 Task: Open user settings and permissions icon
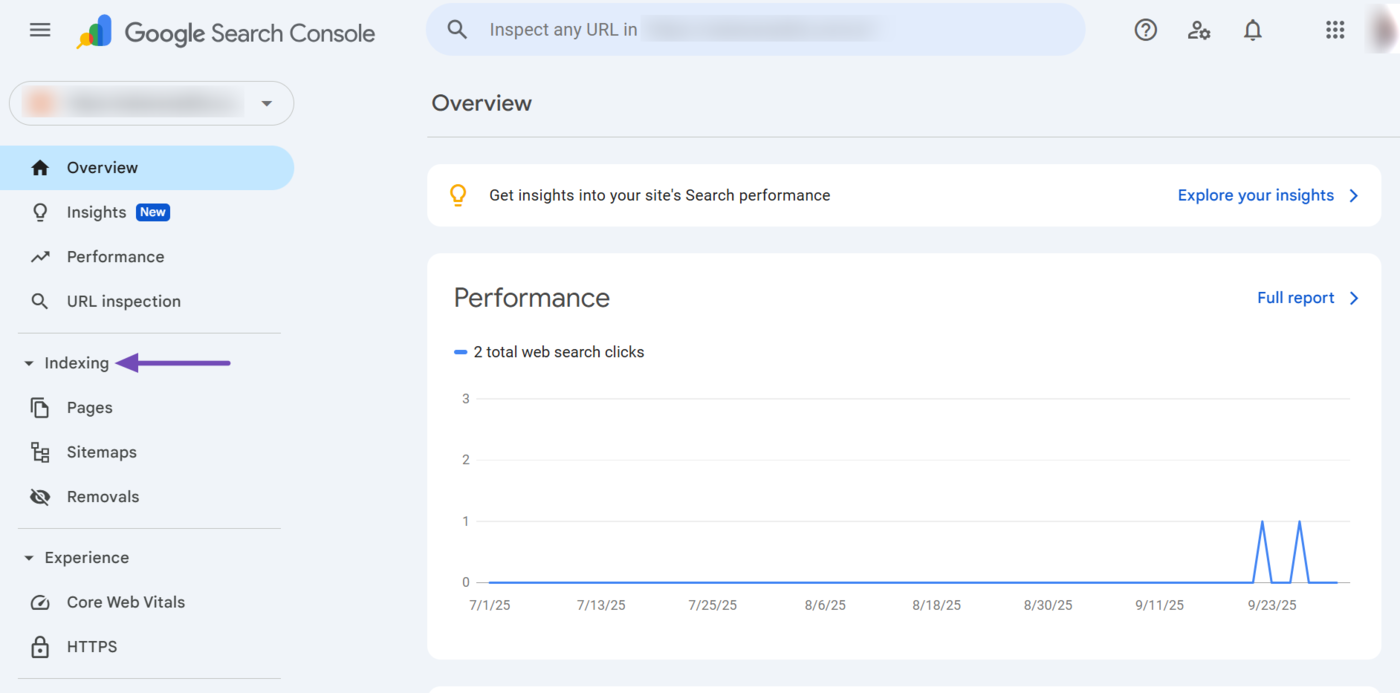tap(1199, 30)
